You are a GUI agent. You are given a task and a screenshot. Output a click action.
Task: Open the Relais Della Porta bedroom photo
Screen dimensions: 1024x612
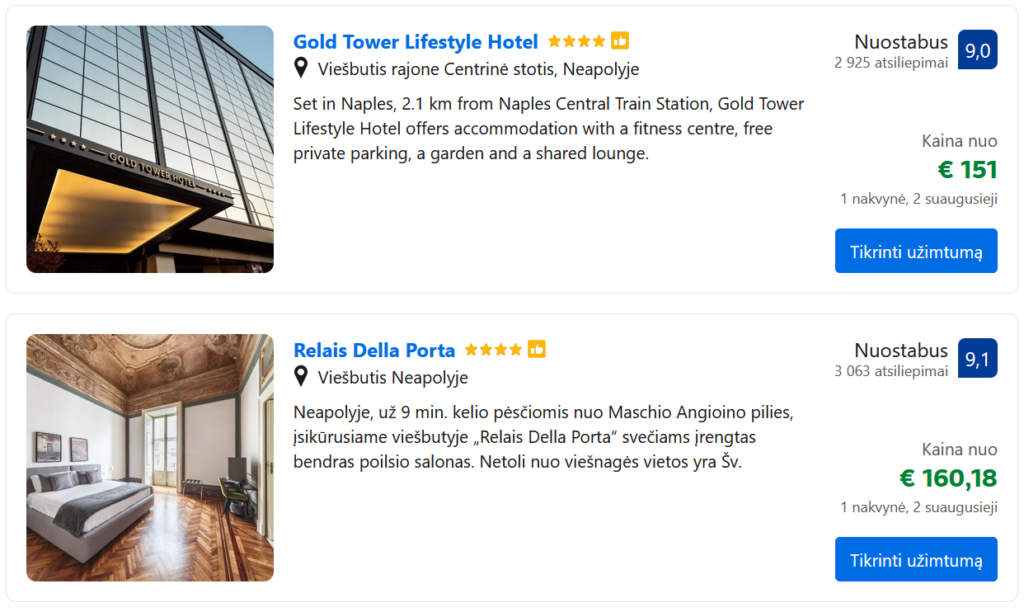coord(150,457)
